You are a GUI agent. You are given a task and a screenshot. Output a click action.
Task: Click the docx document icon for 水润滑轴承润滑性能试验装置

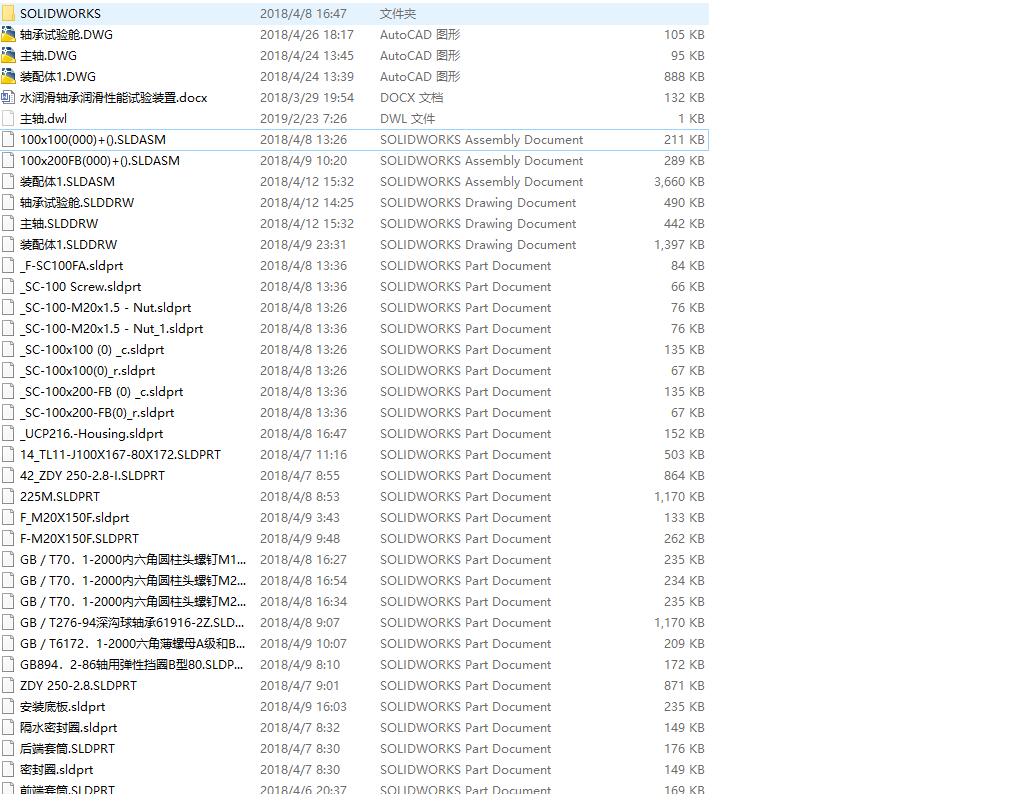click(8, 98)
